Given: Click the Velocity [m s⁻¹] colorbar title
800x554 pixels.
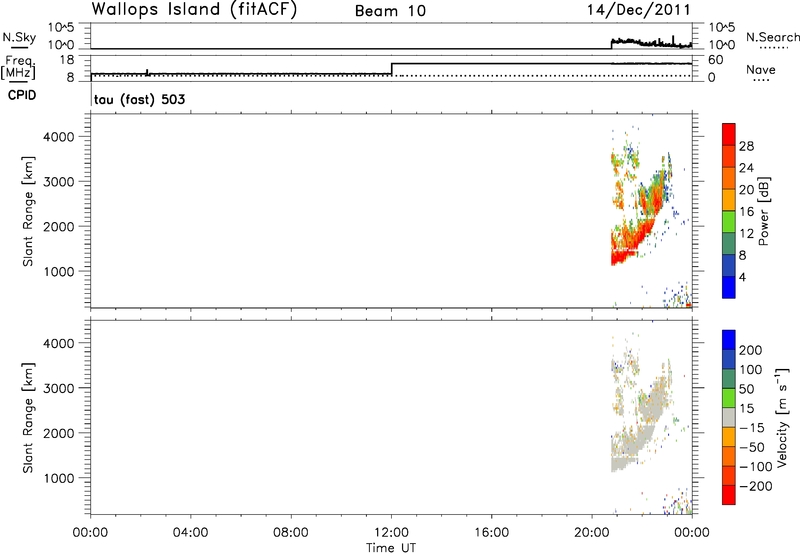Looking at the screenshot, I should [782, 418].
